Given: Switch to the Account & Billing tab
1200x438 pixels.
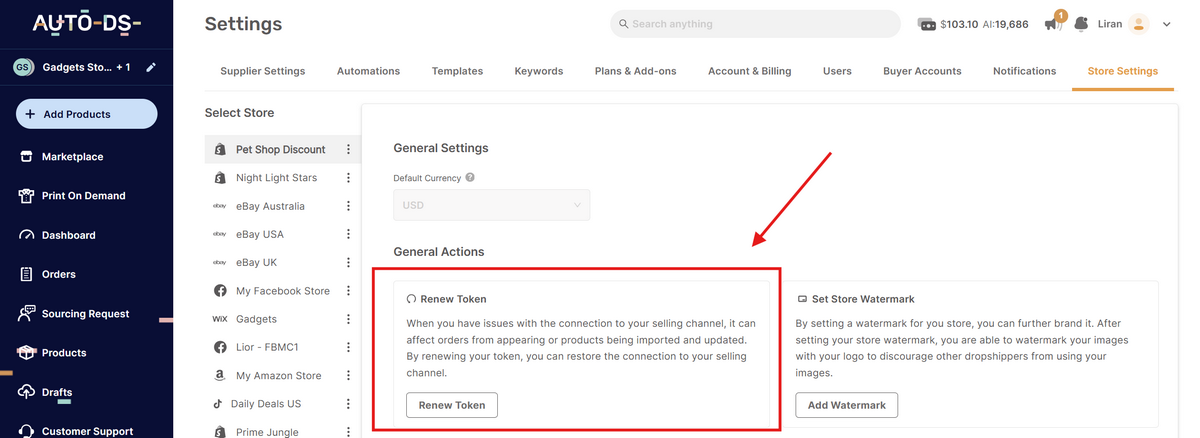Looking at the screenshot, I should pyautogui.click(x=749, y=71).
